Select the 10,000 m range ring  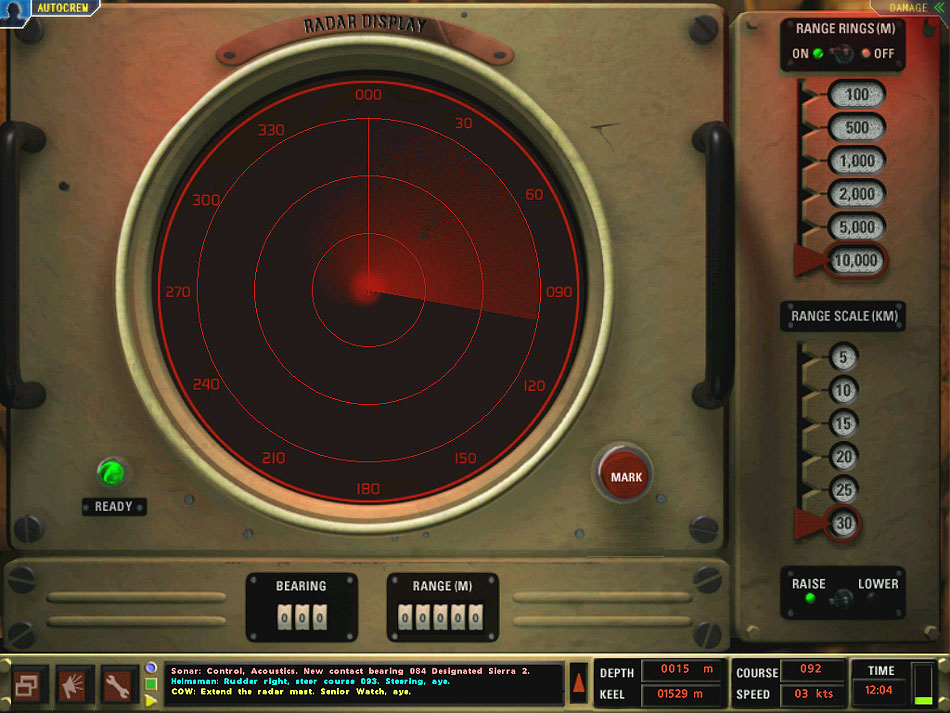click(856, 260)
